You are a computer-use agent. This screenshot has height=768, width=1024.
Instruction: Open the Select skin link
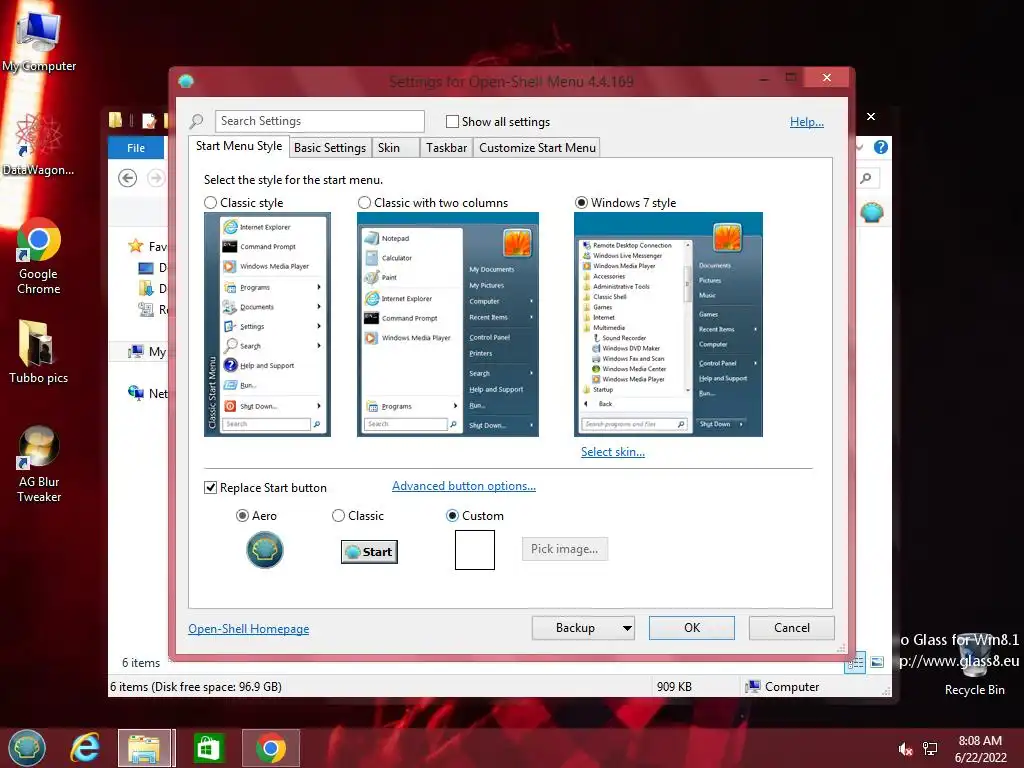(x=613, y=452)
